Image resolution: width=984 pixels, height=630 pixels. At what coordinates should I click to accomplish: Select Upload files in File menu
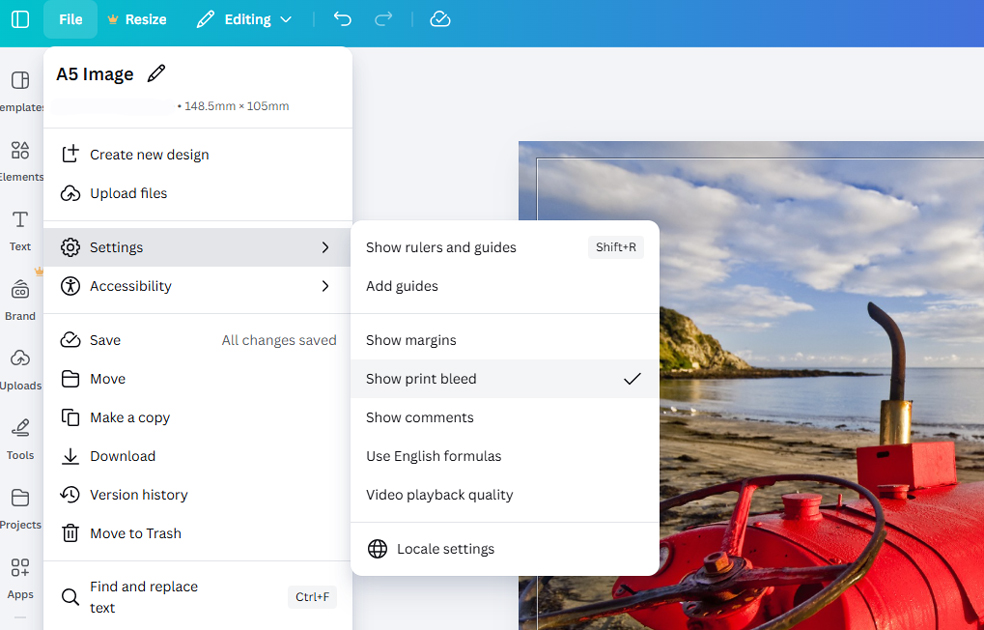pos(198,193)
